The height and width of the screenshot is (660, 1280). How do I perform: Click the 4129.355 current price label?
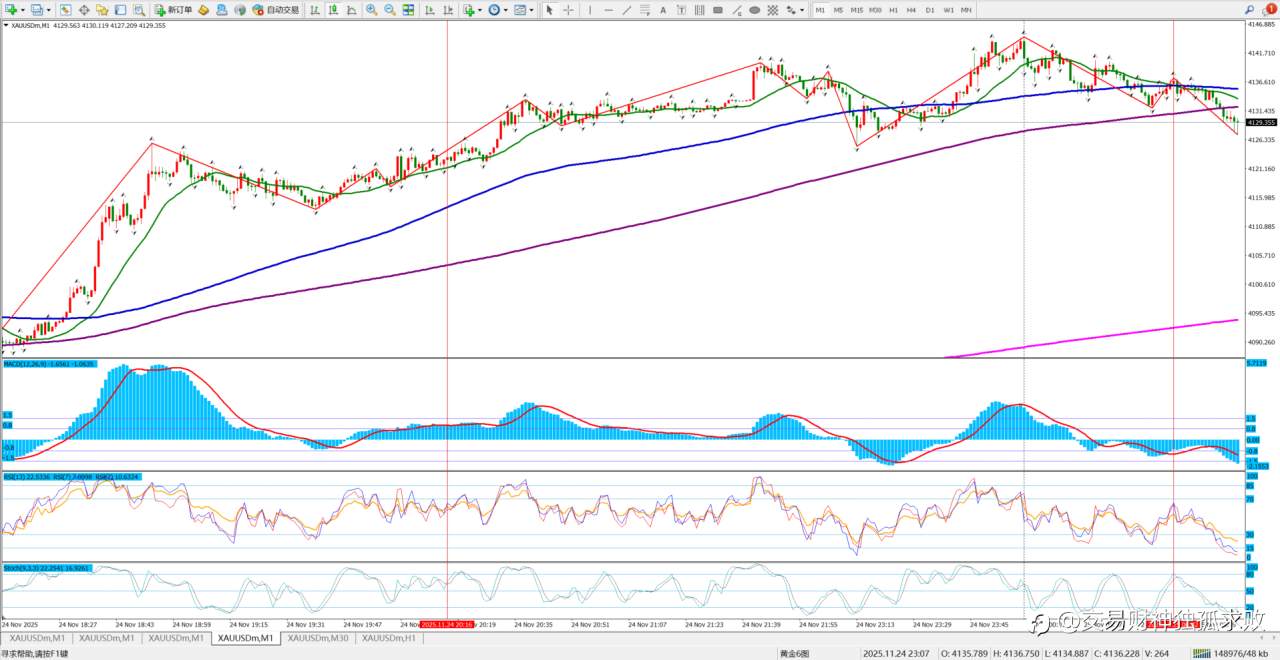1261,122
